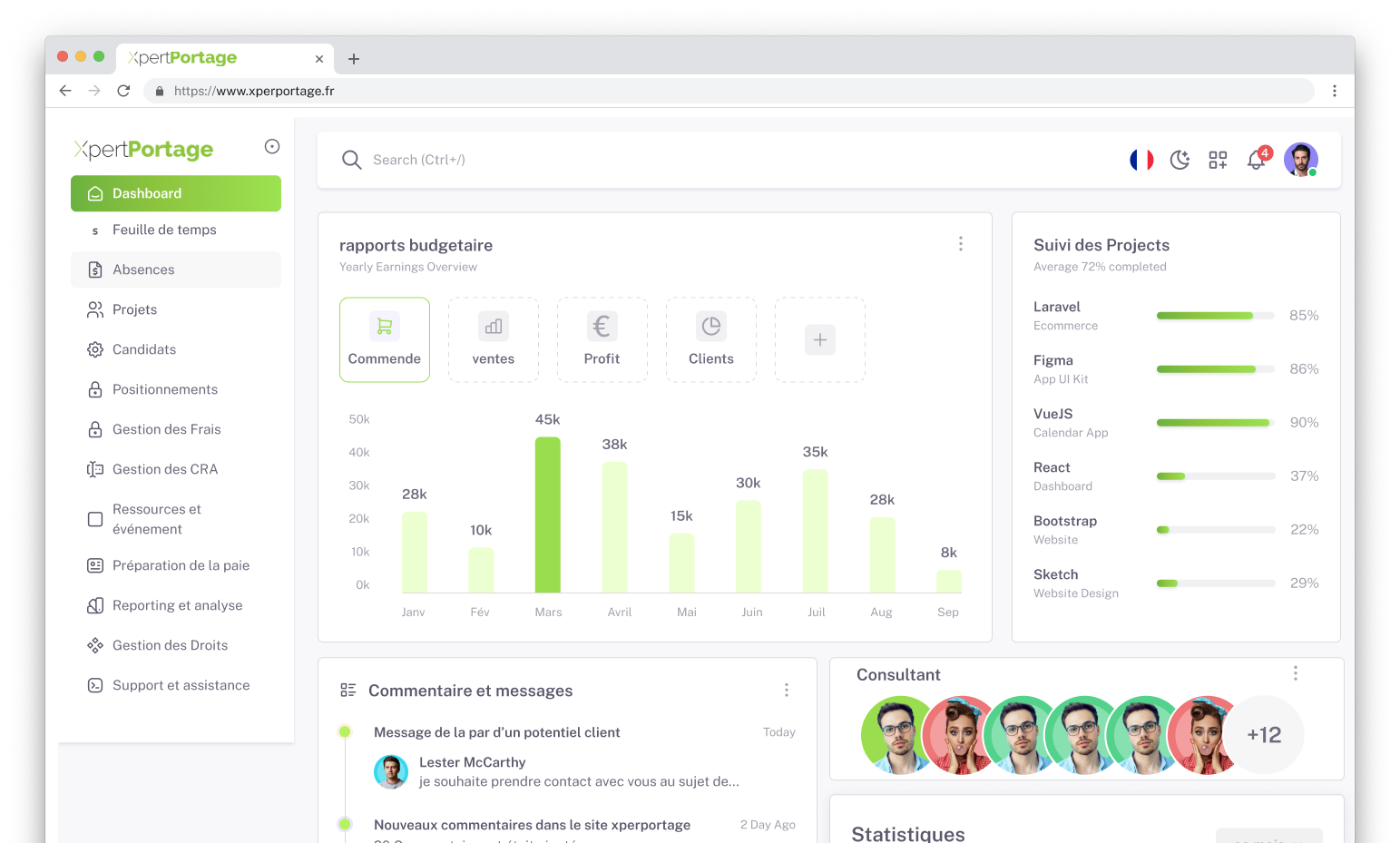Image resolution: width=1400 pixels, height=843 pixels.
Task: Open notifications bell with badge 4
Action: pos(1258,159)
